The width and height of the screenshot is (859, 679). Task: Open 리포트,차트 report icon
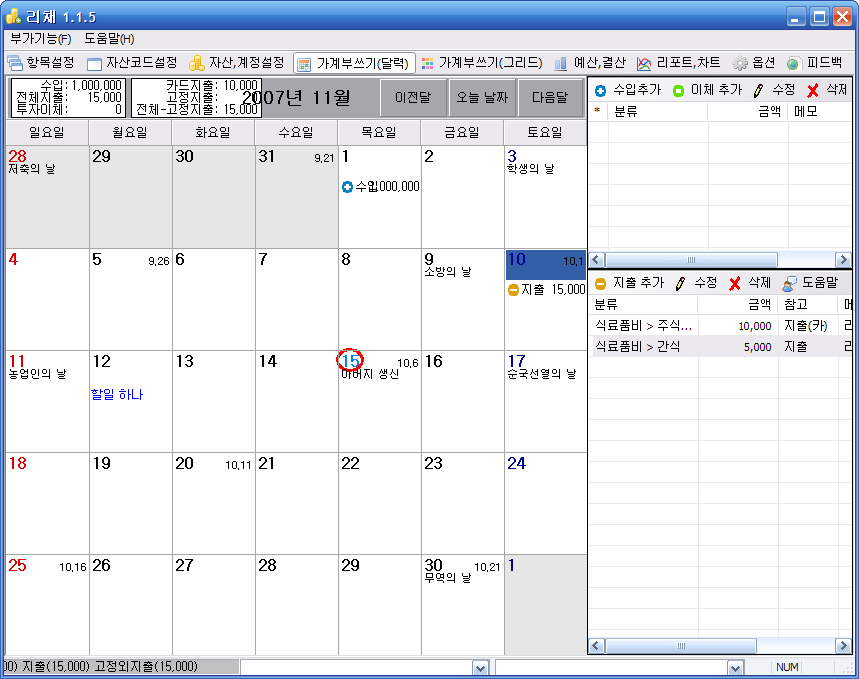pyautogui.click(x=645, y=63)
